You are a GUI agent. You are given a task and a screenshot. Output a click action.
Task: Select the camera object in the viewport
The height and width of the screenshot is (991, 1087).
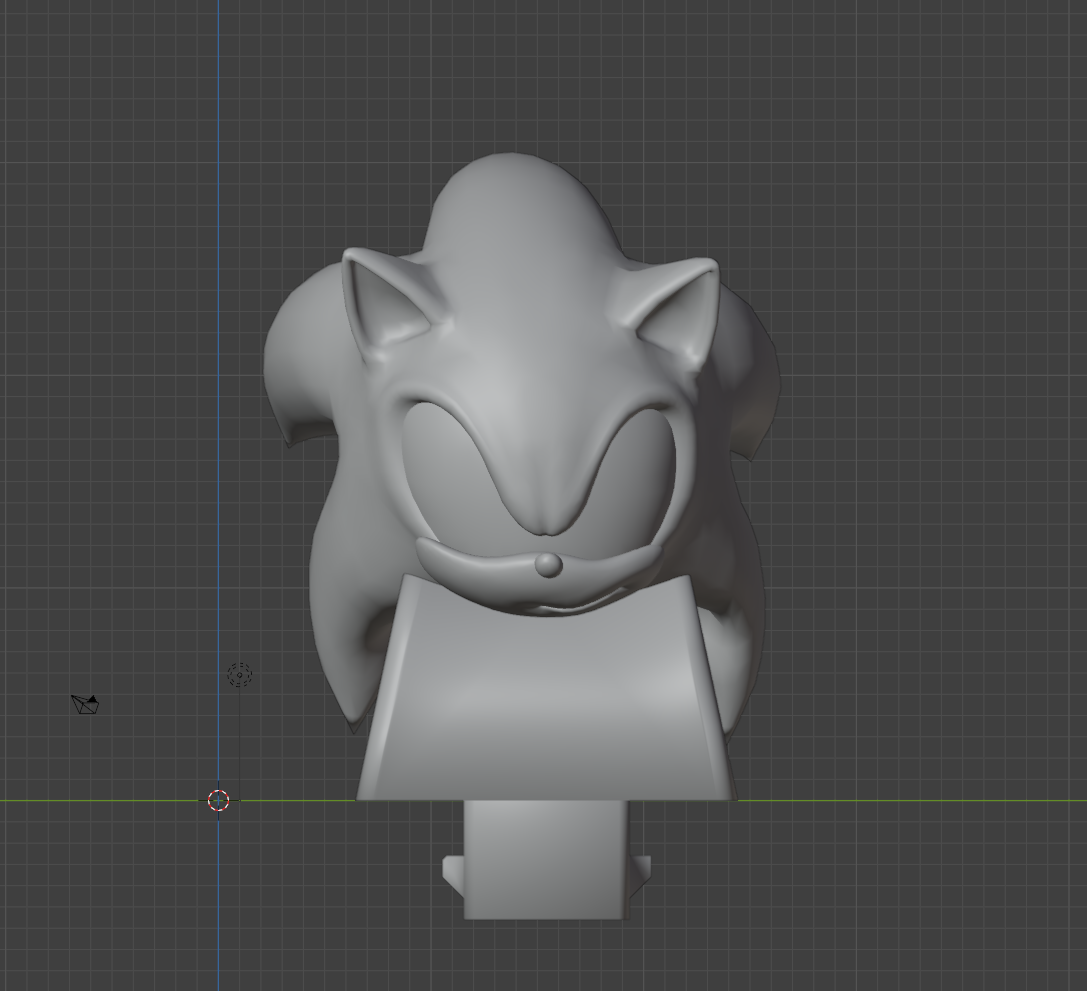pos(85,704)
